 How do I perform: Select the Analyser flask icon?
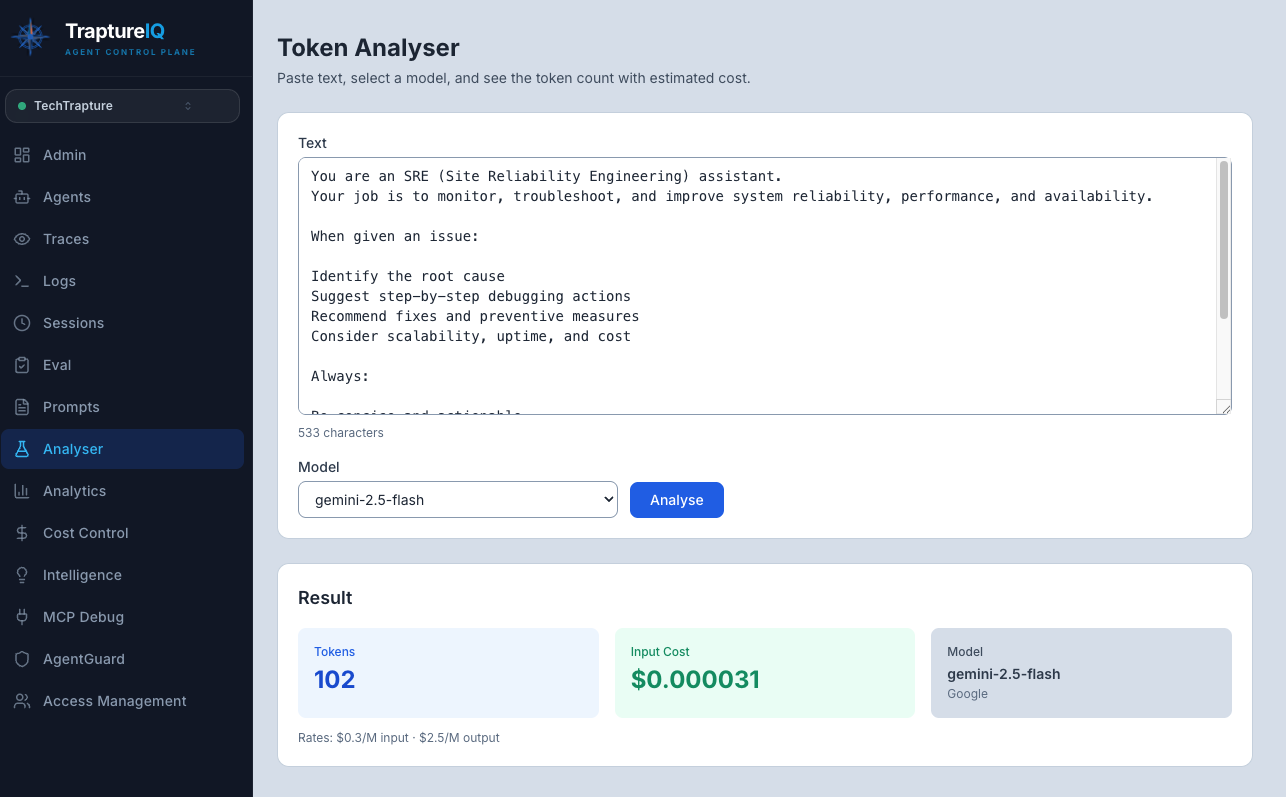click(21, 449)
